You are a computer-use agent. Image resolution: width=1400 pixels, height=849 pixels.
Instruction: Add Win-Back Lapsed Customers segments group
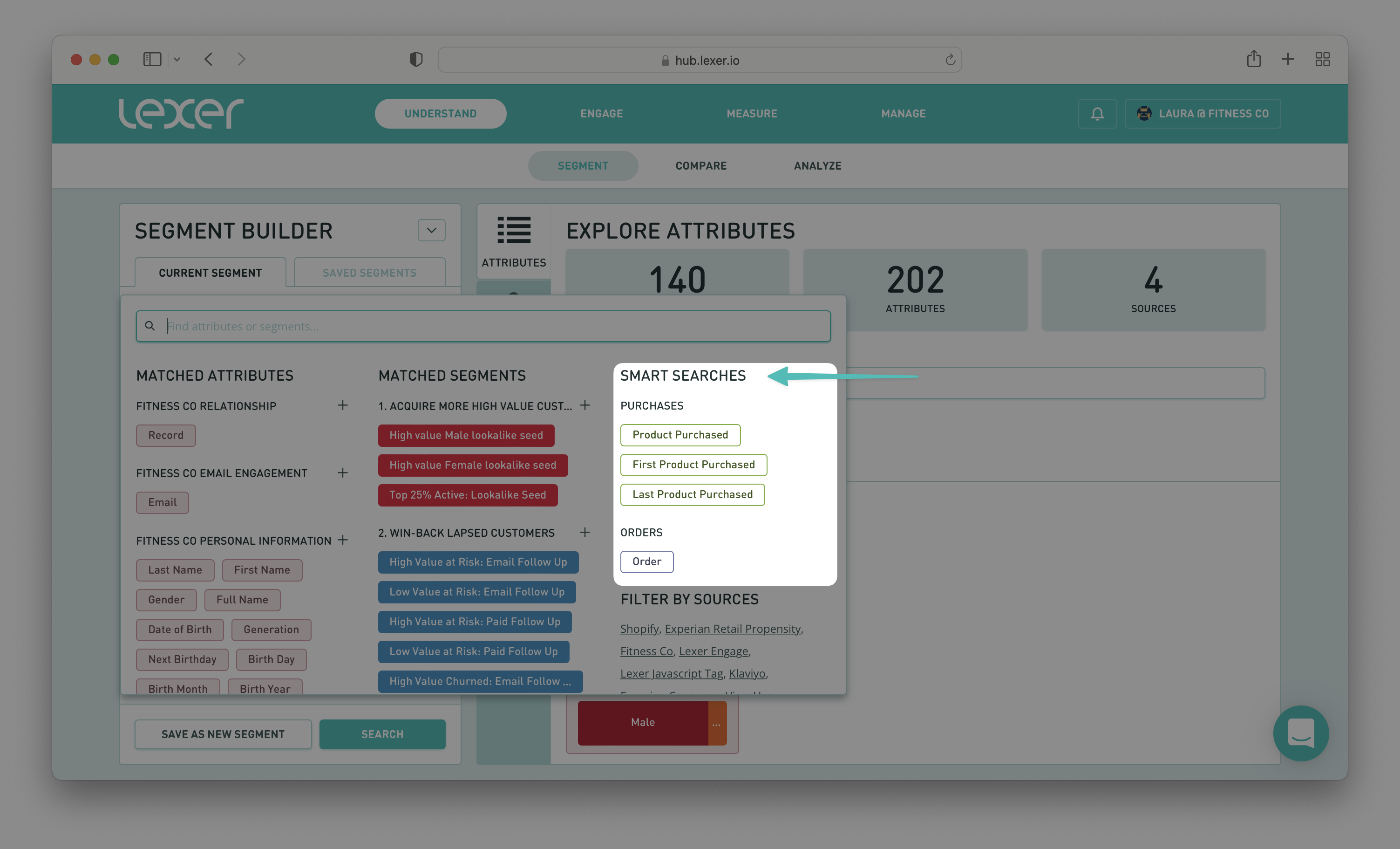(x=584, y=532)
